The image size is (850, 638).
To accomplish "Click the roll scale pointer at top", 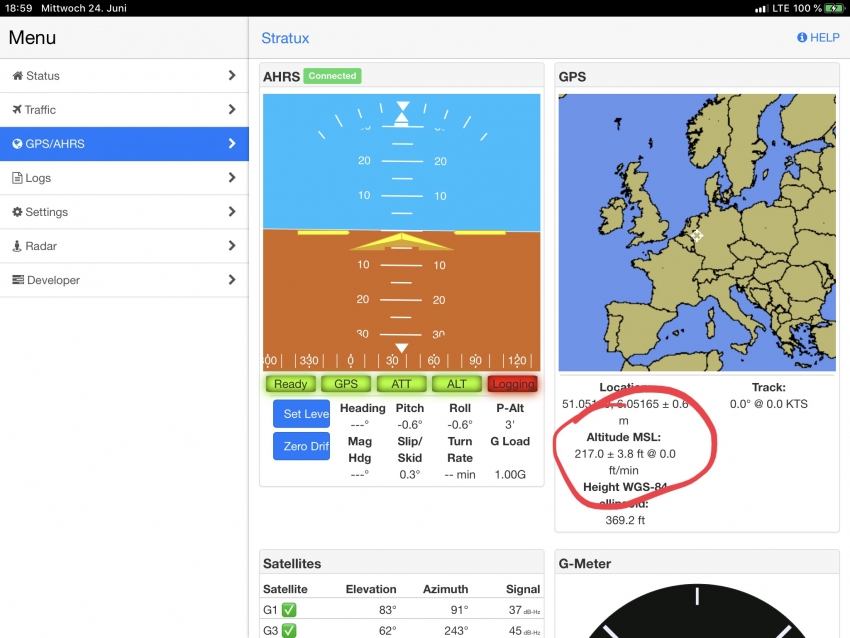I will [x=402, y=112].
